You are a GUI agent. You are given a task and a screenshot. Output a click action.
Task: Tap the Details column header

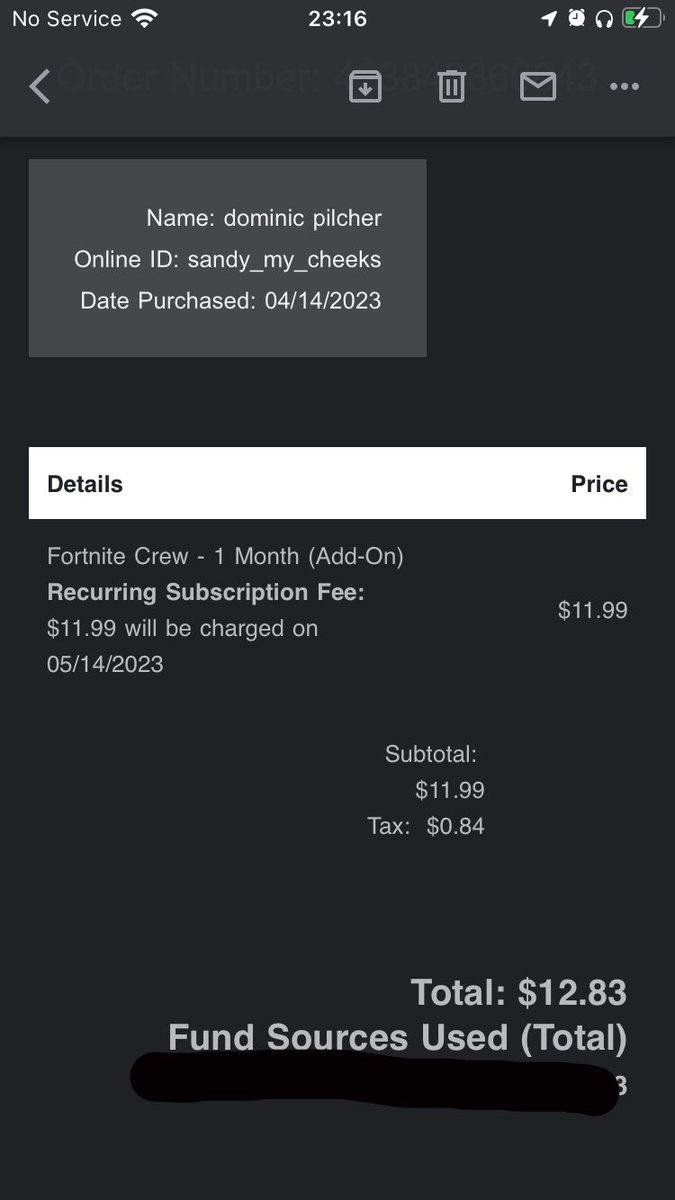coord(85,484)
